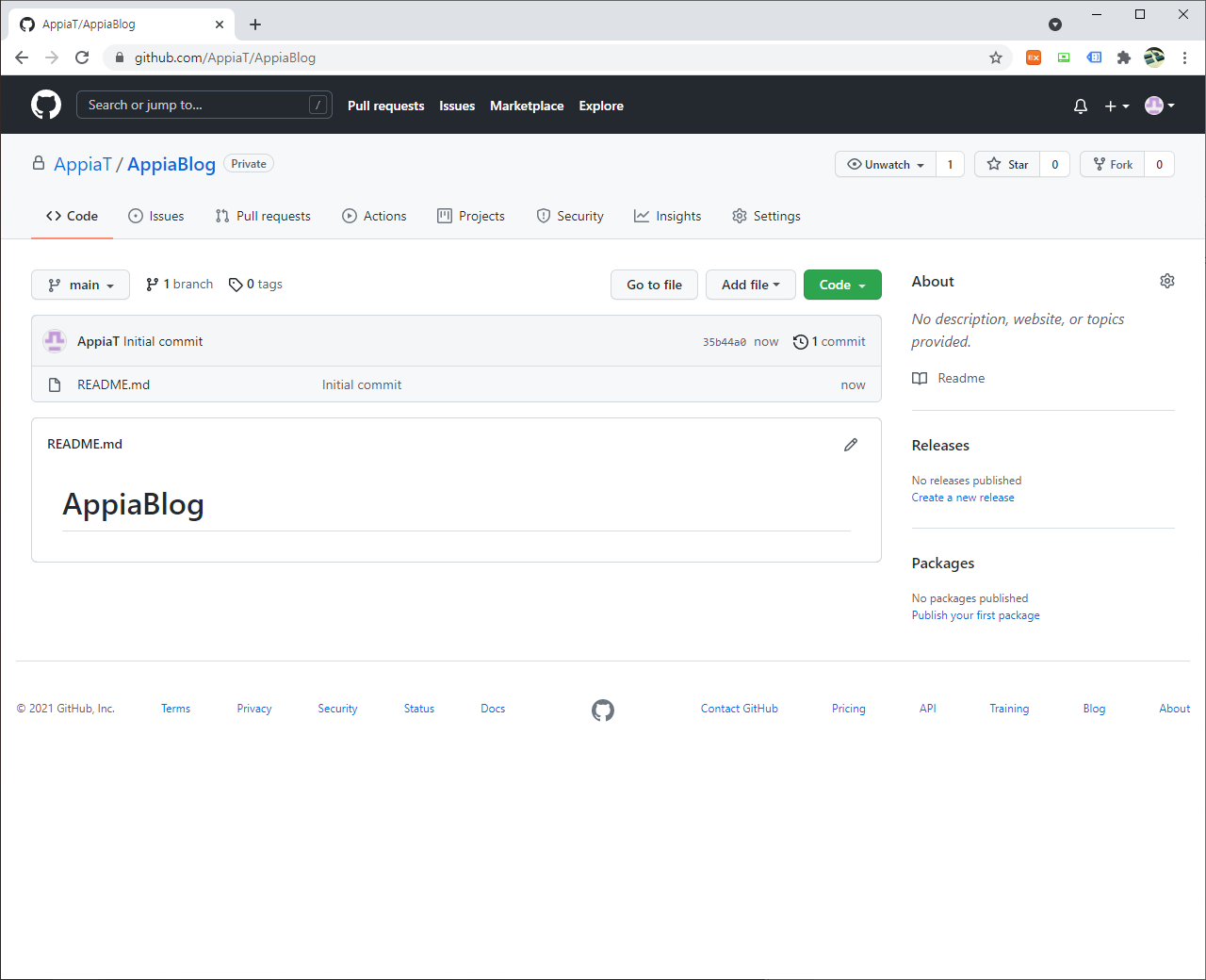View site info via padlock icon
1206x980 pixels.
[119, 57]
